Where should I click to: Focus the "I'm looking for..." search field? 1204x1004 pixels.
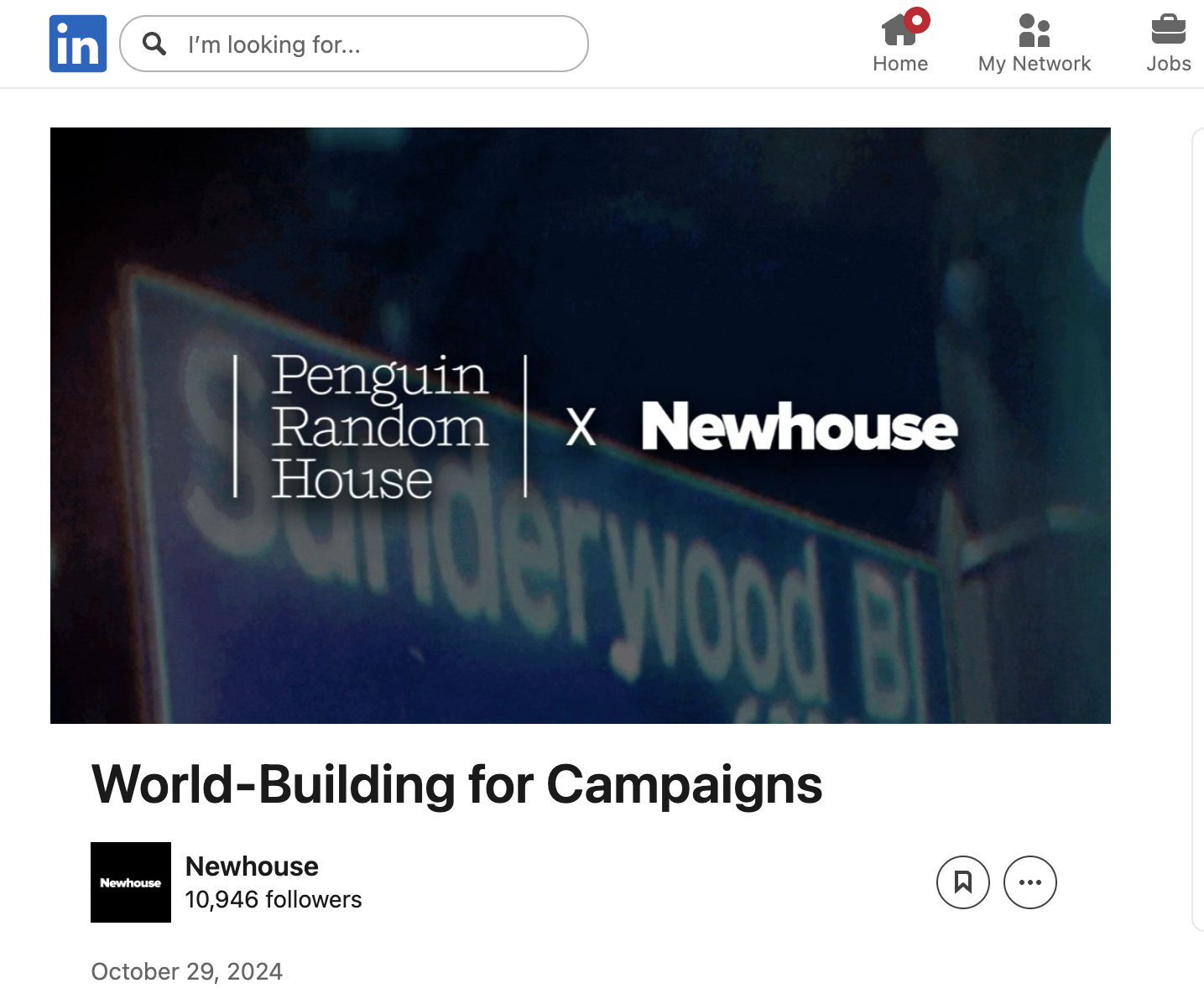(x=354, y=44)
